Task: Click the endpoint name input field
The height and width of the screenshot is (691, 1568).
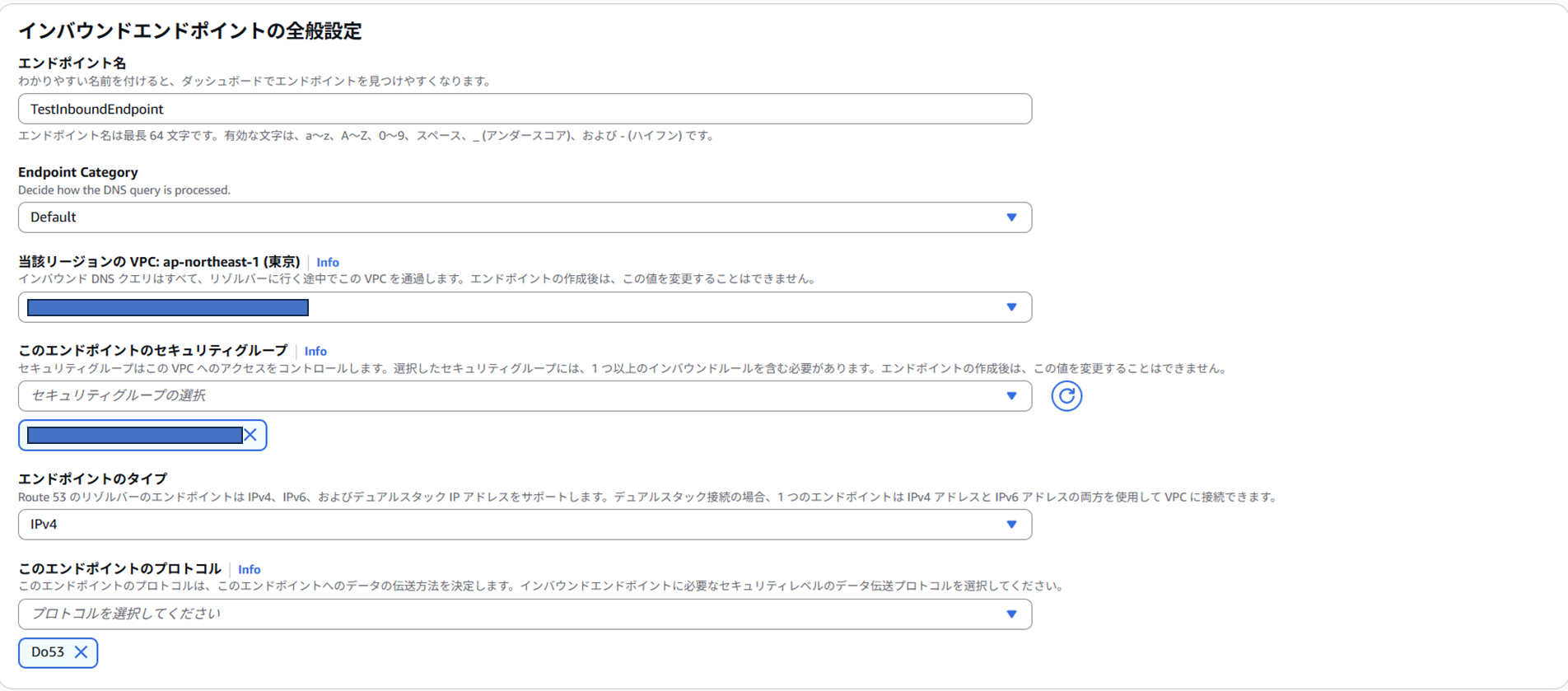Action: [525, 109]
